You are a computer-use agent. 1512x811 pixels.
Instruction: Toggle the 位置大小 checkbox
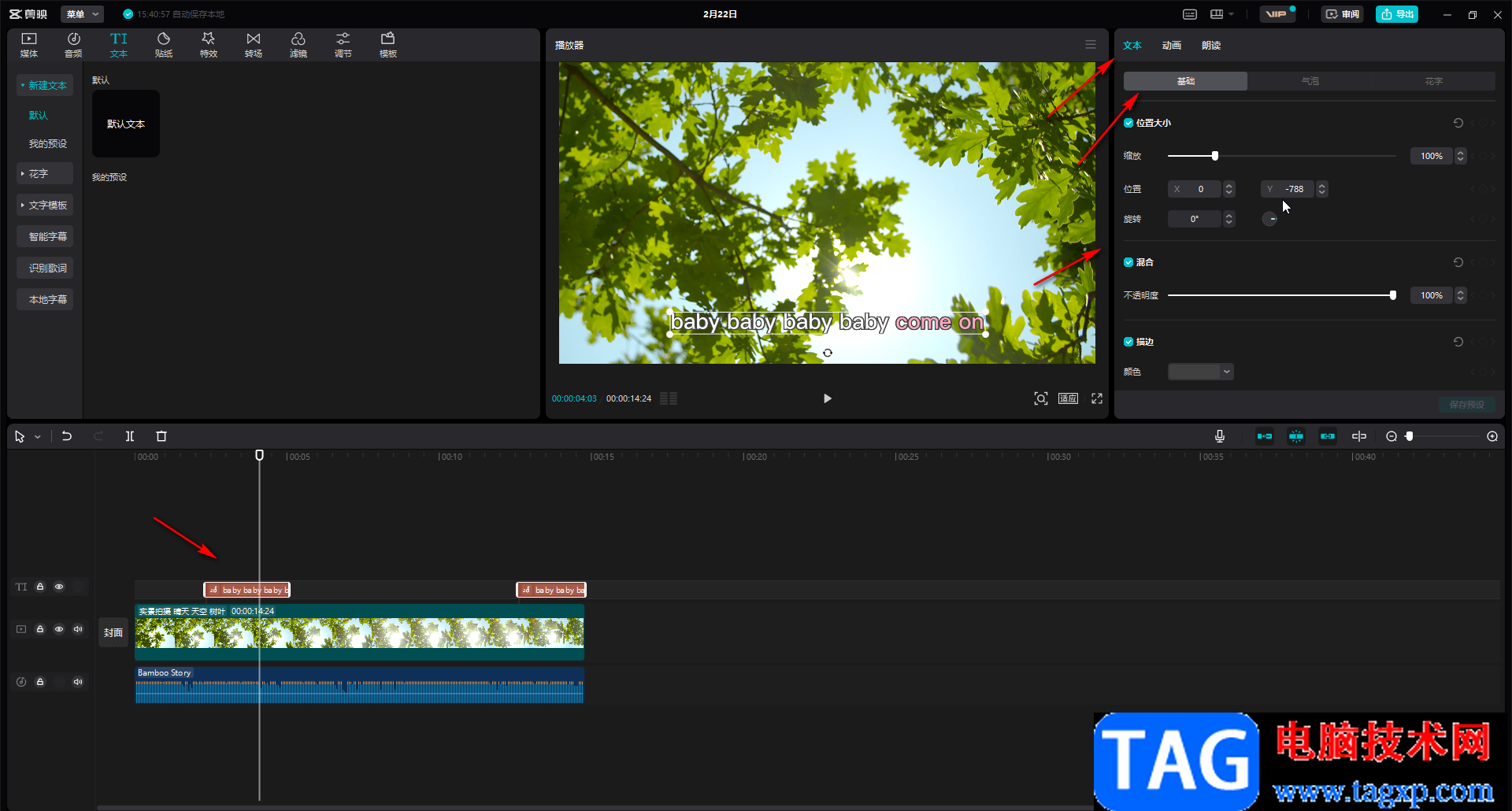pos(1128,123)
